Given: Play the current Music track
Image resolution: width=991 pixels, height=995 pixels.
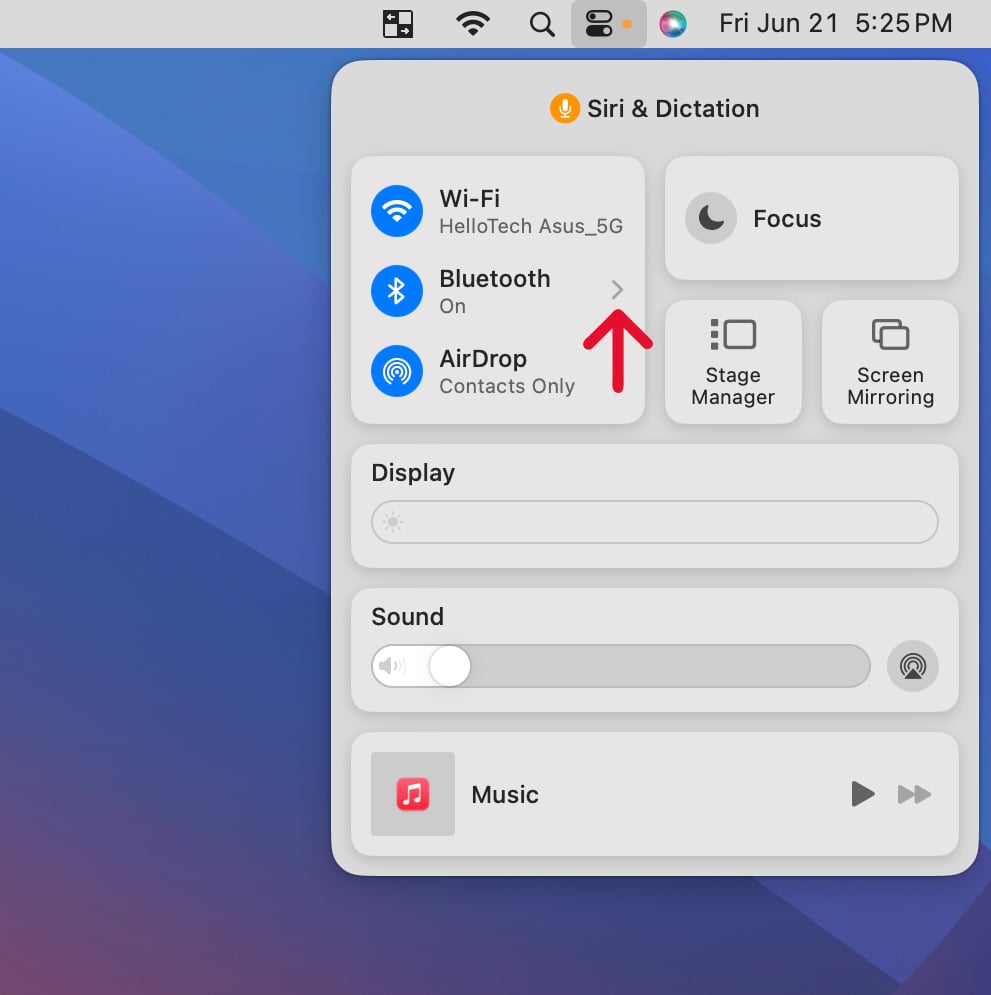Looking at the screenshot, I should pos(861,794).
